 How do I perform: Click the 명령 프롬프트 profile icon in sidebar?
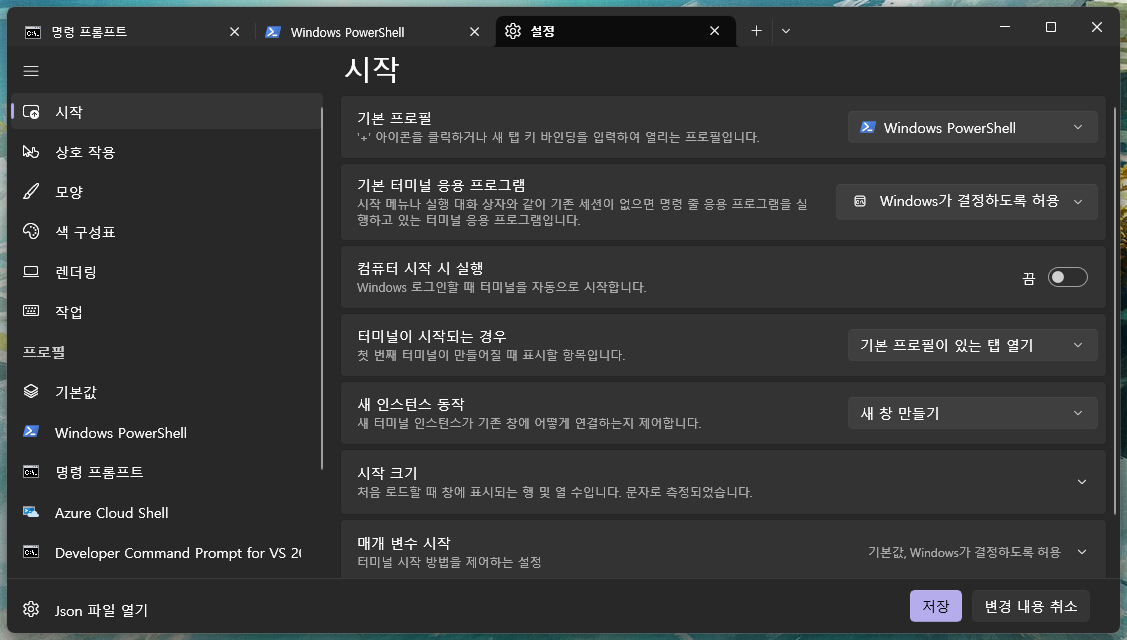point(31,472)
